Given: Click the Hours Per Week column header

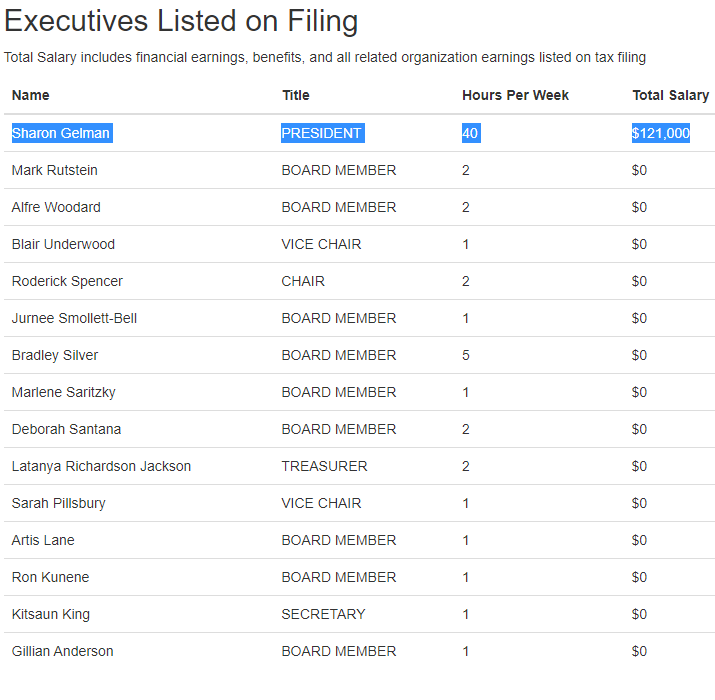Looking at the screenshot, I should click(x=515, y=95).
